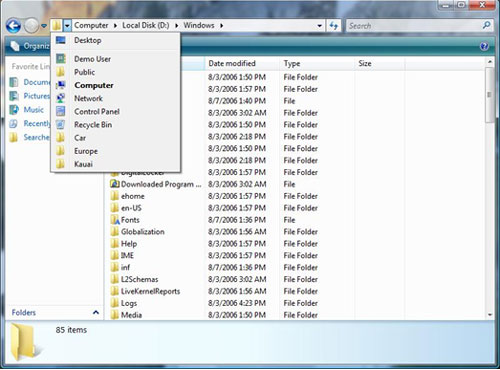Screen dimensions: 500x370
Task: Click the blue Back arrow button
Action: pyautogui.click(x=13, y=26)
